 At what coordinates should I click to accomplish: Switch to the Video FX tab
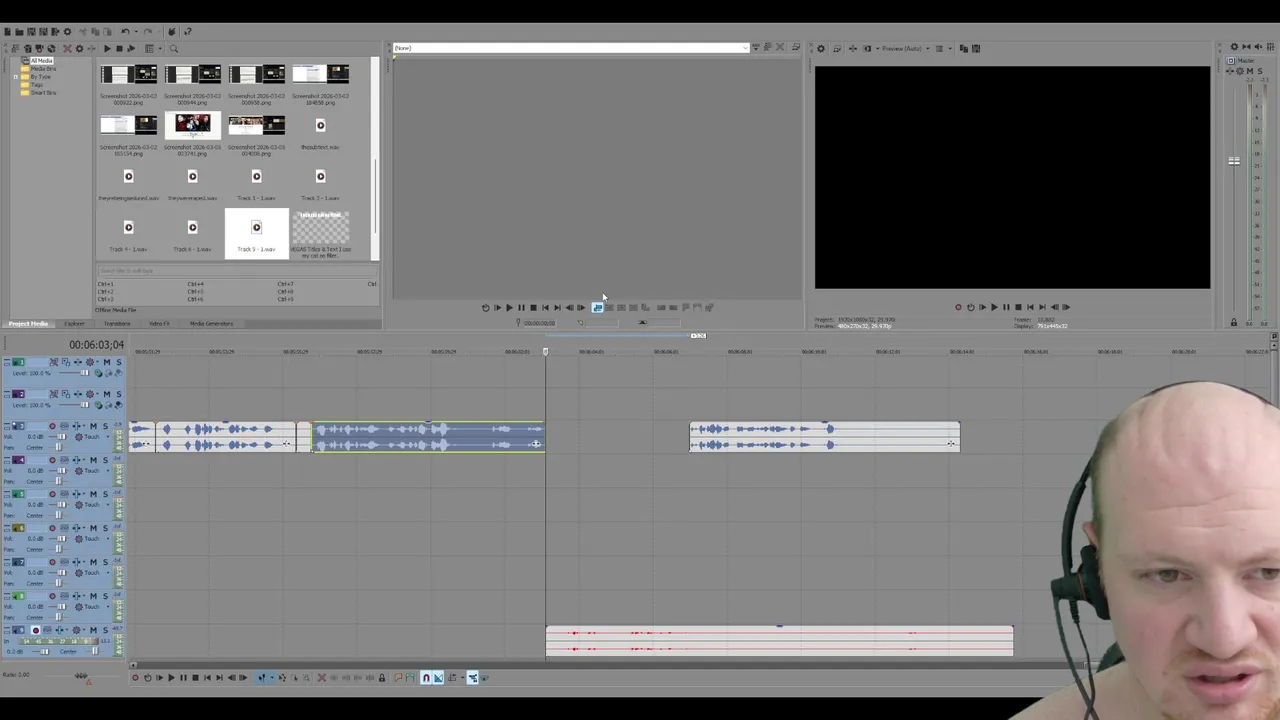click(159, 323)
